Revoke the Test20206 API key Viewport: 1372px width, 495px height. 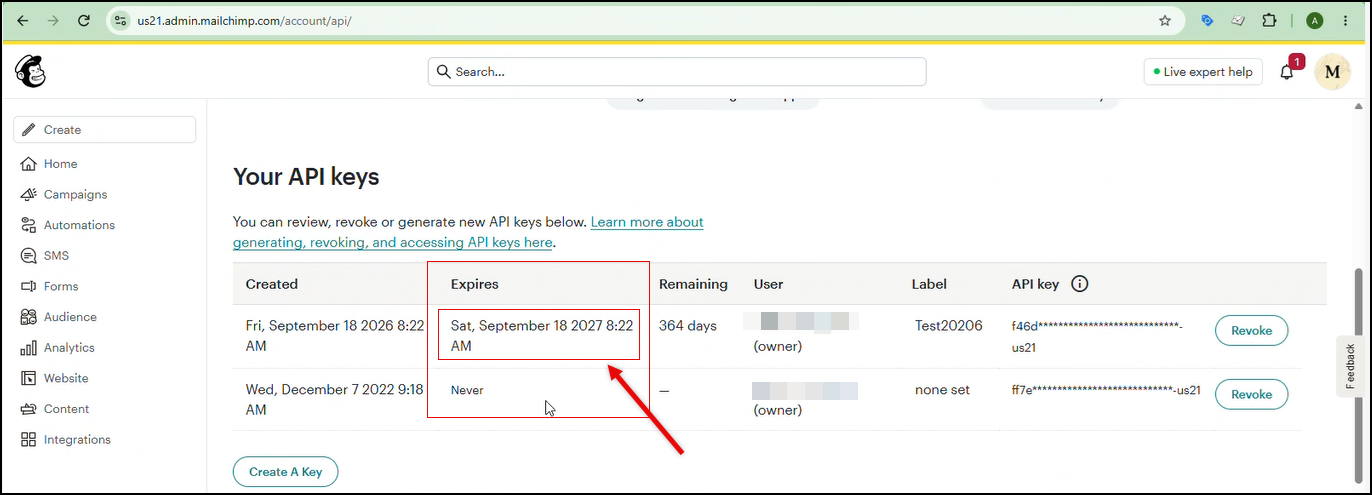tap(1251, 331)
